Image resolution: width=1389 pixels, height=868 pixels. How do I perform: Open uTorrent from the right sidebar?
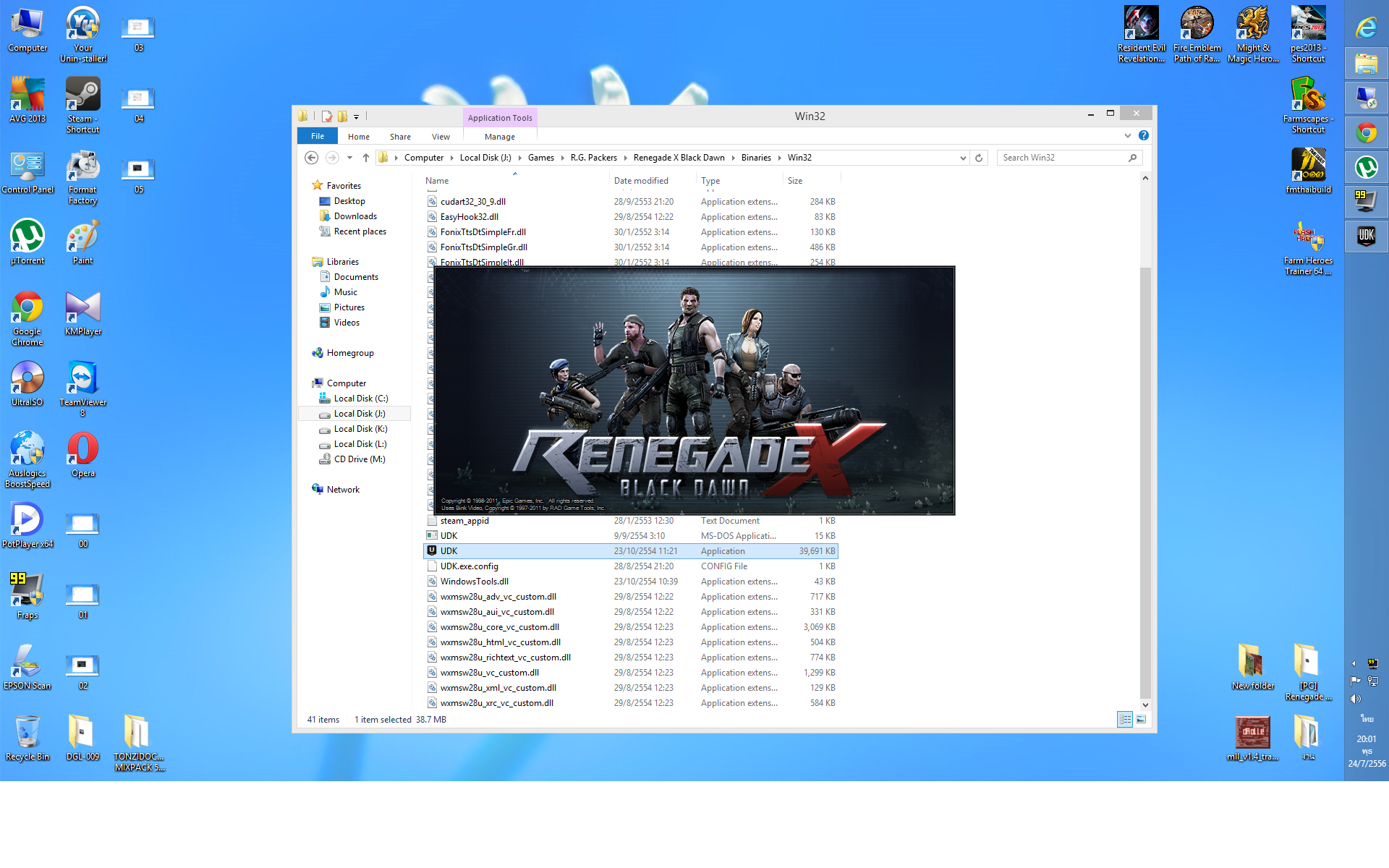click(1366, 167)
